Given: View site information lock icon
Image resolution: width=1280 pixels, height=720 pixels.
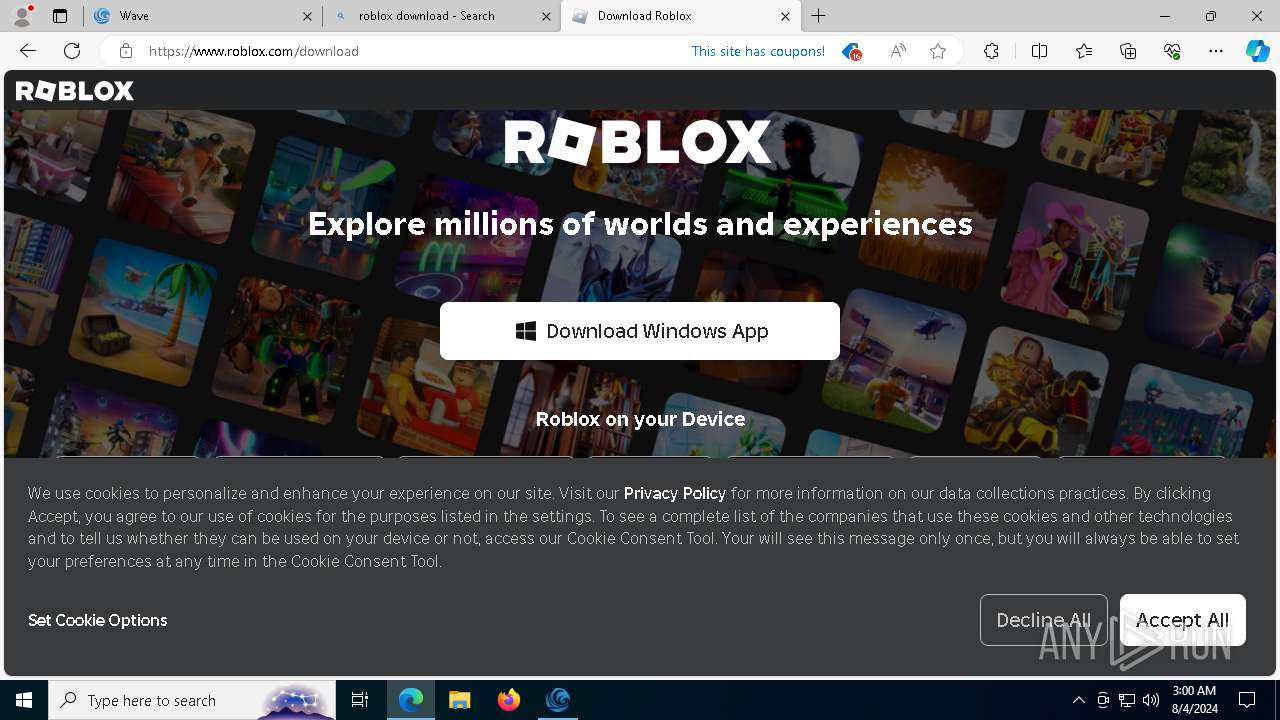Looking at the screenshot, I should [125, 51].
